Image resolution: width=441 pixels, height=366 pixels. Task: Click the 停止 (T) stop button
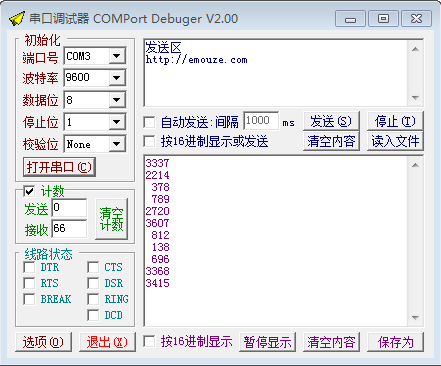(x=395, y=121)
